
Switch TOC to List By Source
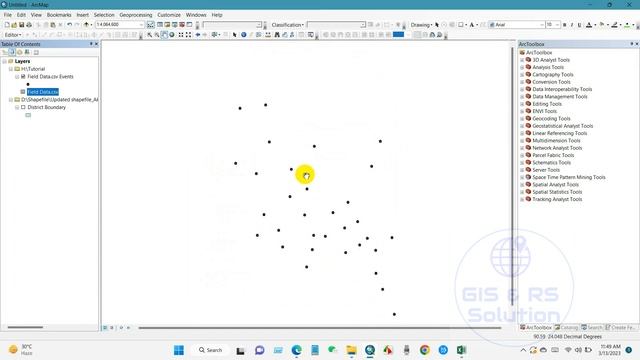pyautogui.click(x=12, y=52)
